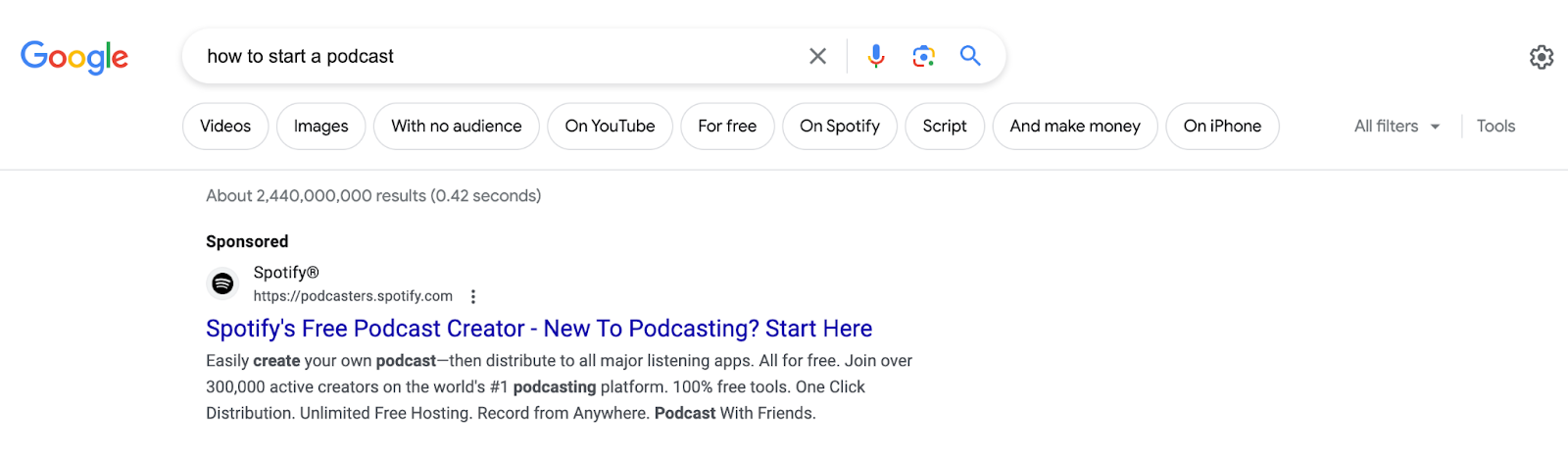Select the Images filter chip
The height and width of the screenshot is (462, 1568).
pyautogui.click(x=321, y=127)
